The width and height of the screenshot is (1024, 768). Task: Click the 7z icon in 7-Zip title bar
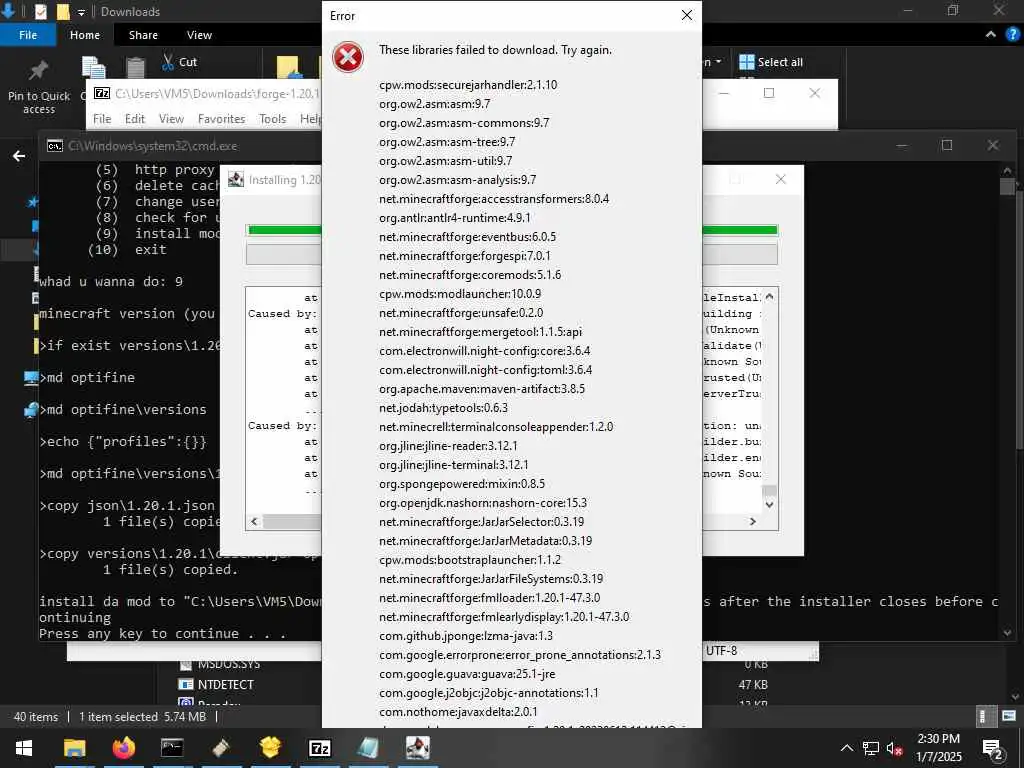click(102, 93)
